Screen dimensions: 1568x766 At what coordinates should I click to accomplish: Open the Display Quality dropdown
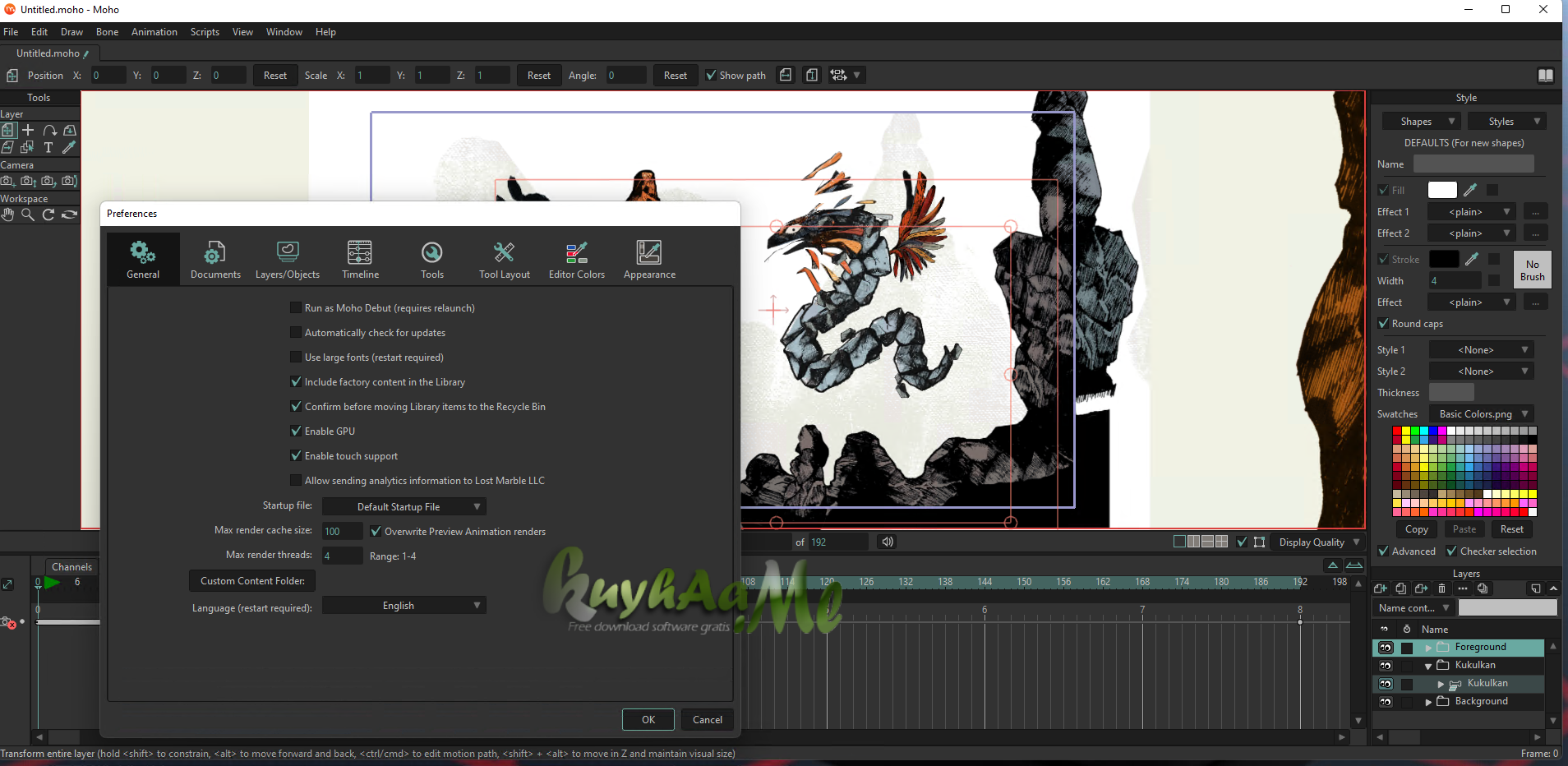coord(1318,542)
